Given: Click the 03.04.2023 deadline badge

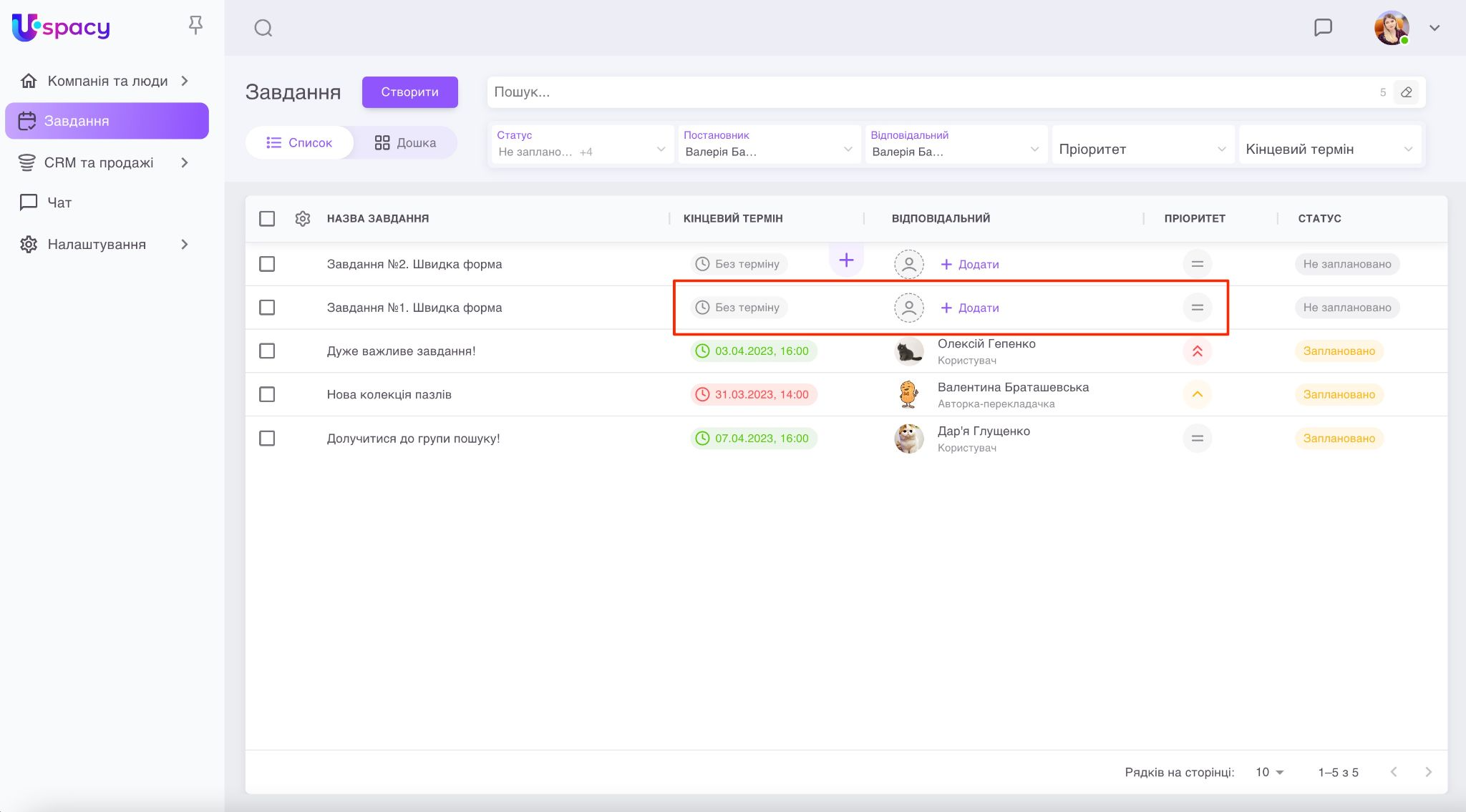Looking at the screenshot, I should pyautogui.click(x=753, y=351).
